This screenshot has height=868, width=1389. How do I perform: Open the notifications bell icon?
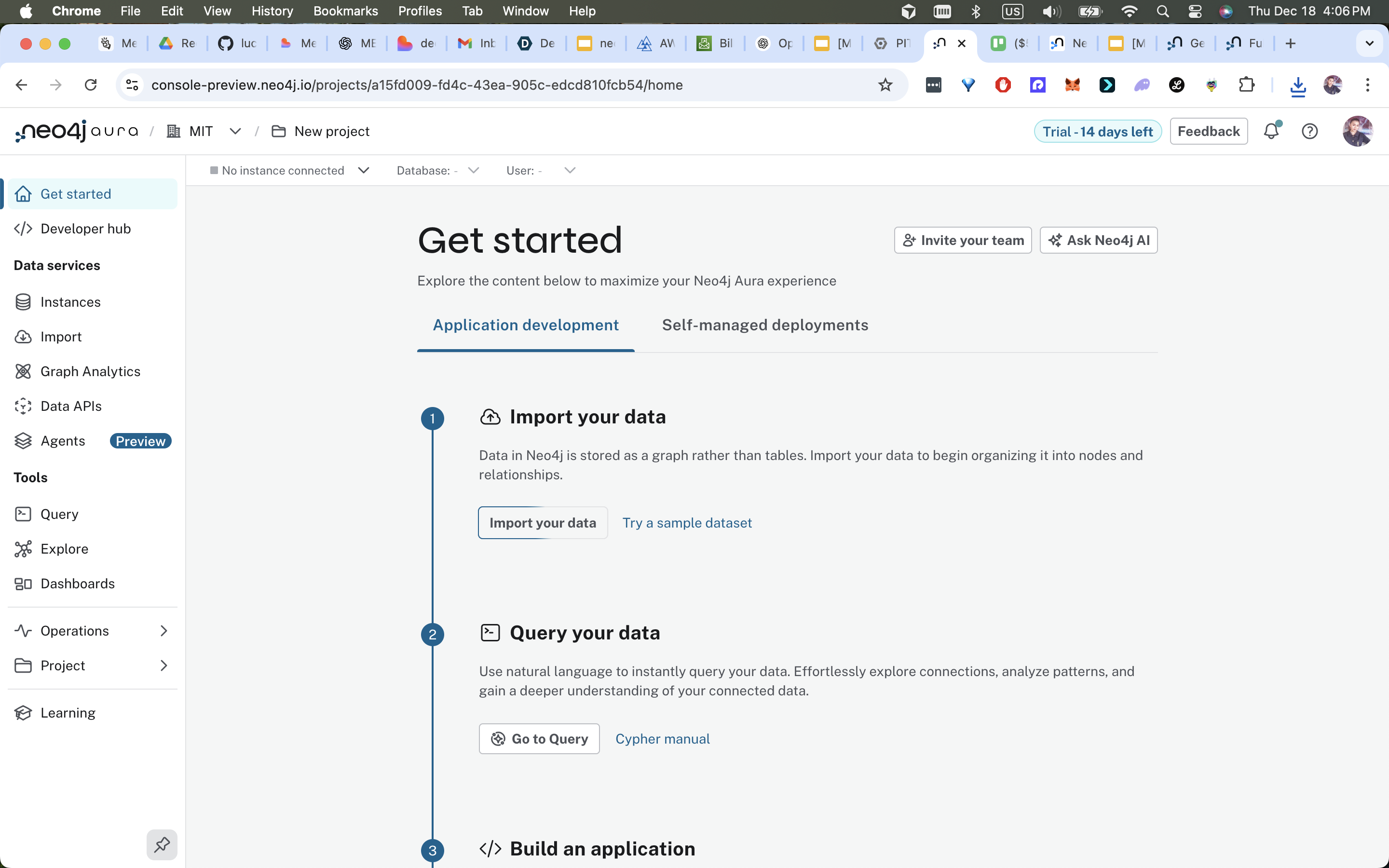(1271, 132)
